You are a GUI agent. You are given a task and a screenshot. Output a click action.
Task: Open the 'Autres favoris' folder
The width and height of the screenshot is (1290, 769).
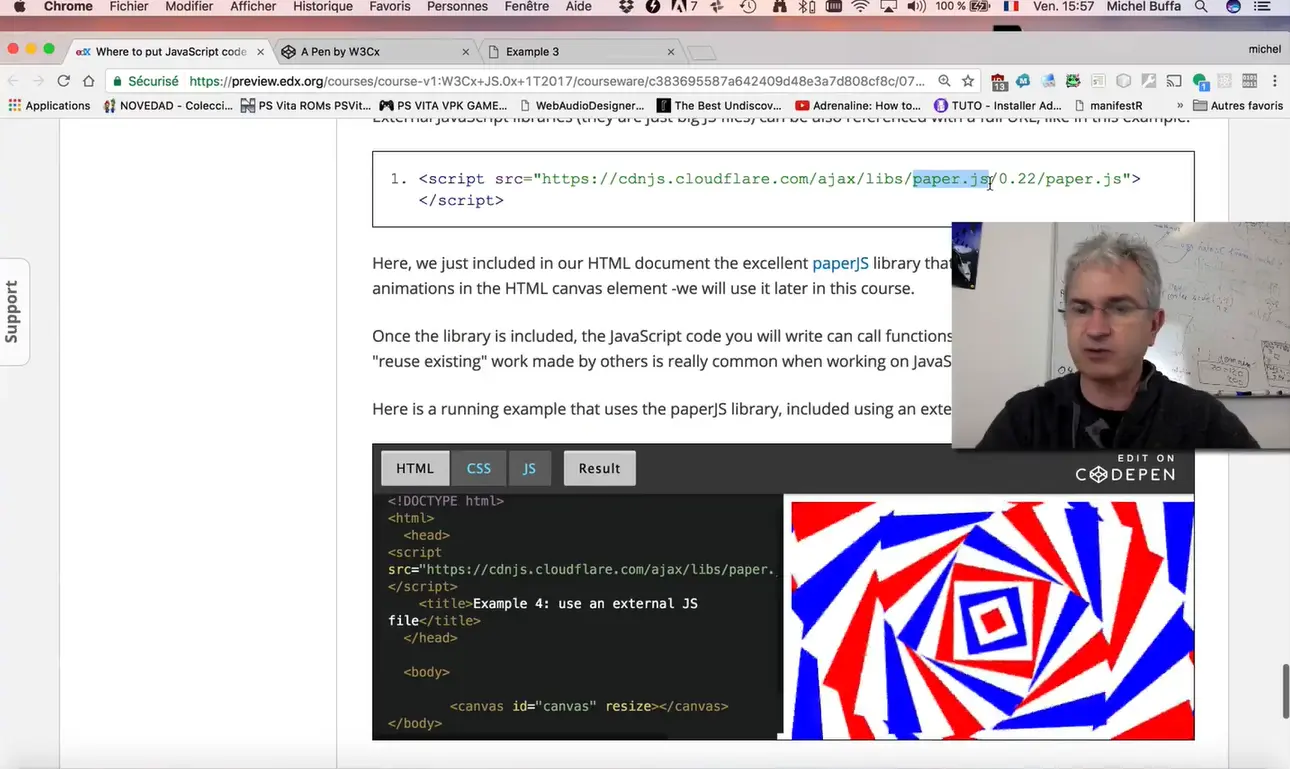1238,105
